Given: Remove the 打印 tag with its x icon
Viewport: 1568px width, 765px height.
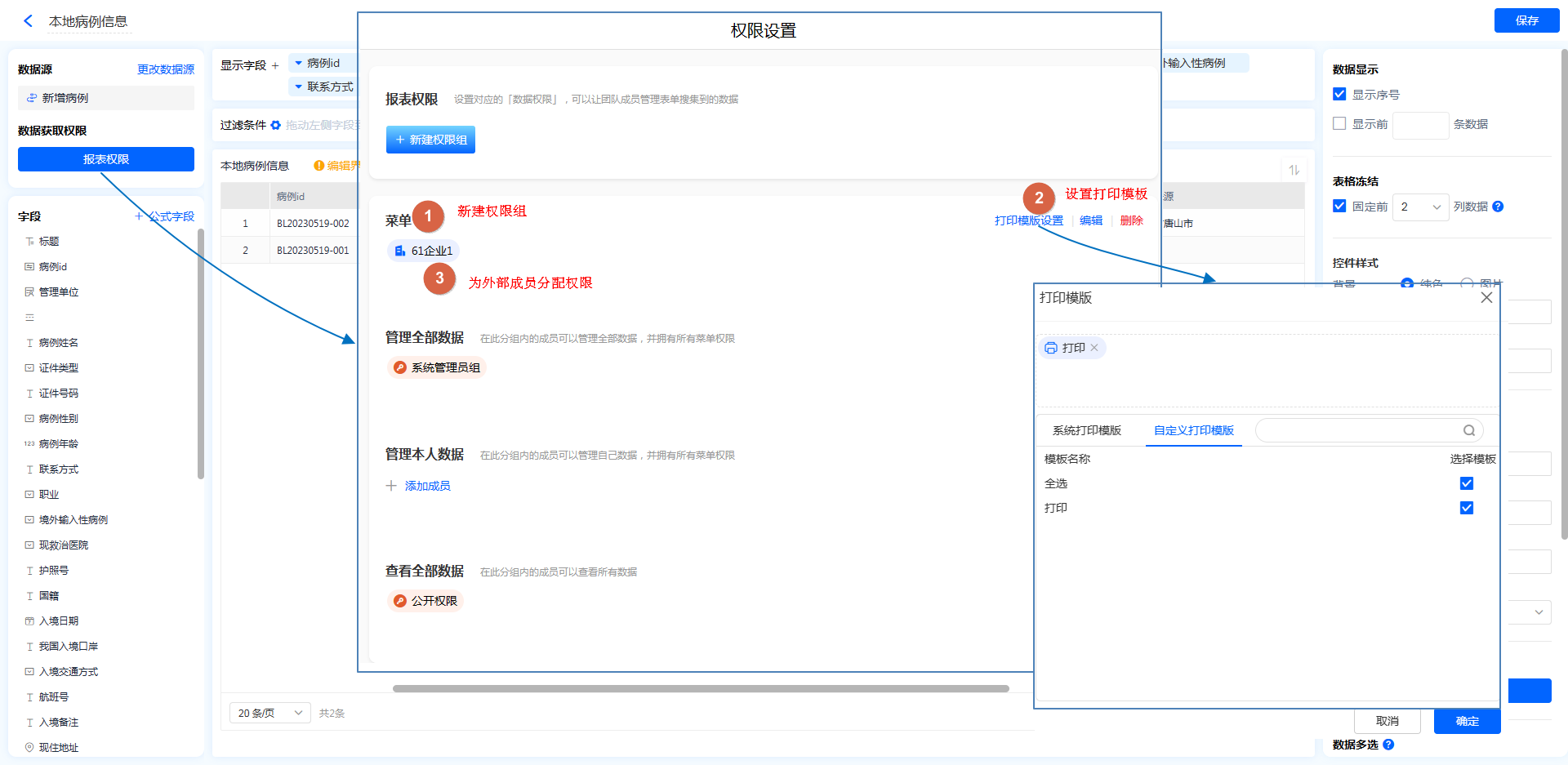Looking at the screenshot, I should tap(1094, 348).
